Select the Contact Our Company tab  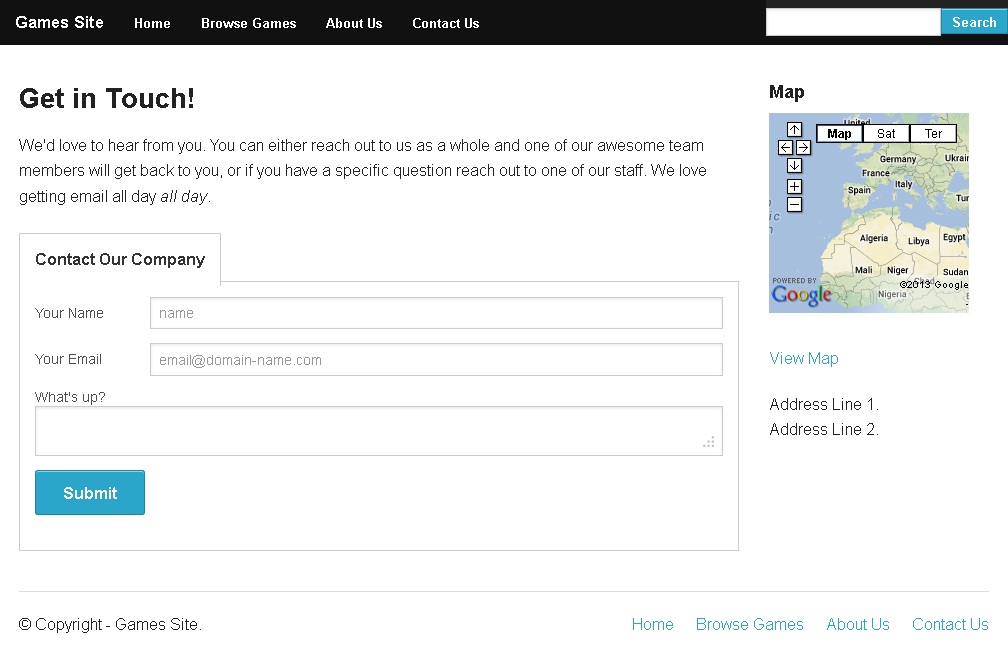pyautogui.click(x=119, y=259)
